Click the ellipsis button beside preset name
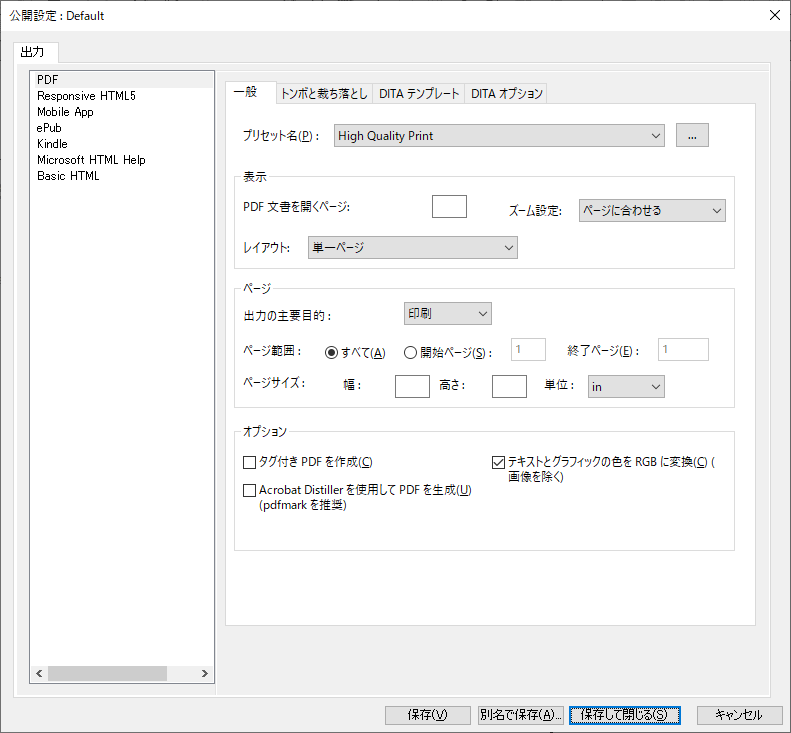 tap(692, 135)
